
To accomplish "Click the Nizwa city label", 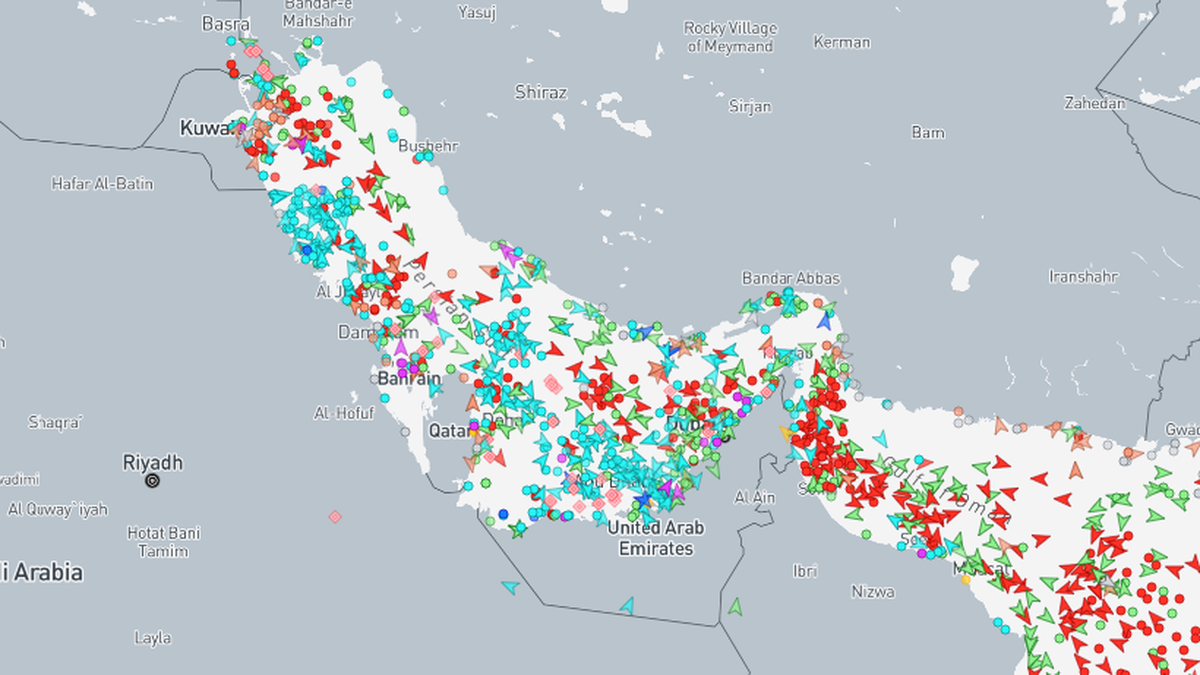I will coord(872,591).
